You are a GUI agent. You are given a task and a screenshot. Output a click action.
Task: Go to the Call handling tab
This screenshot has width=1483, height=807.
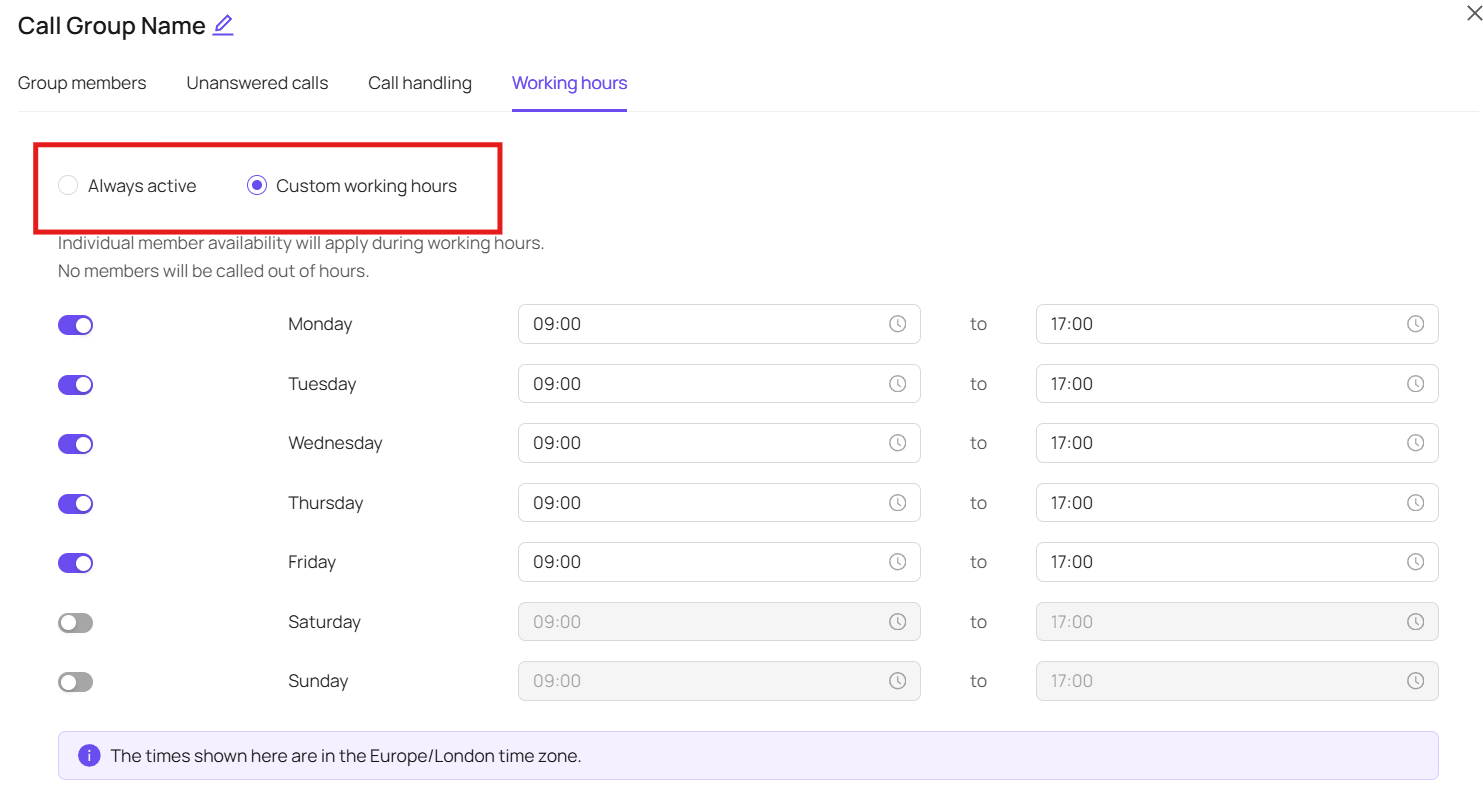pyautogui.click(x=420, y=83)
